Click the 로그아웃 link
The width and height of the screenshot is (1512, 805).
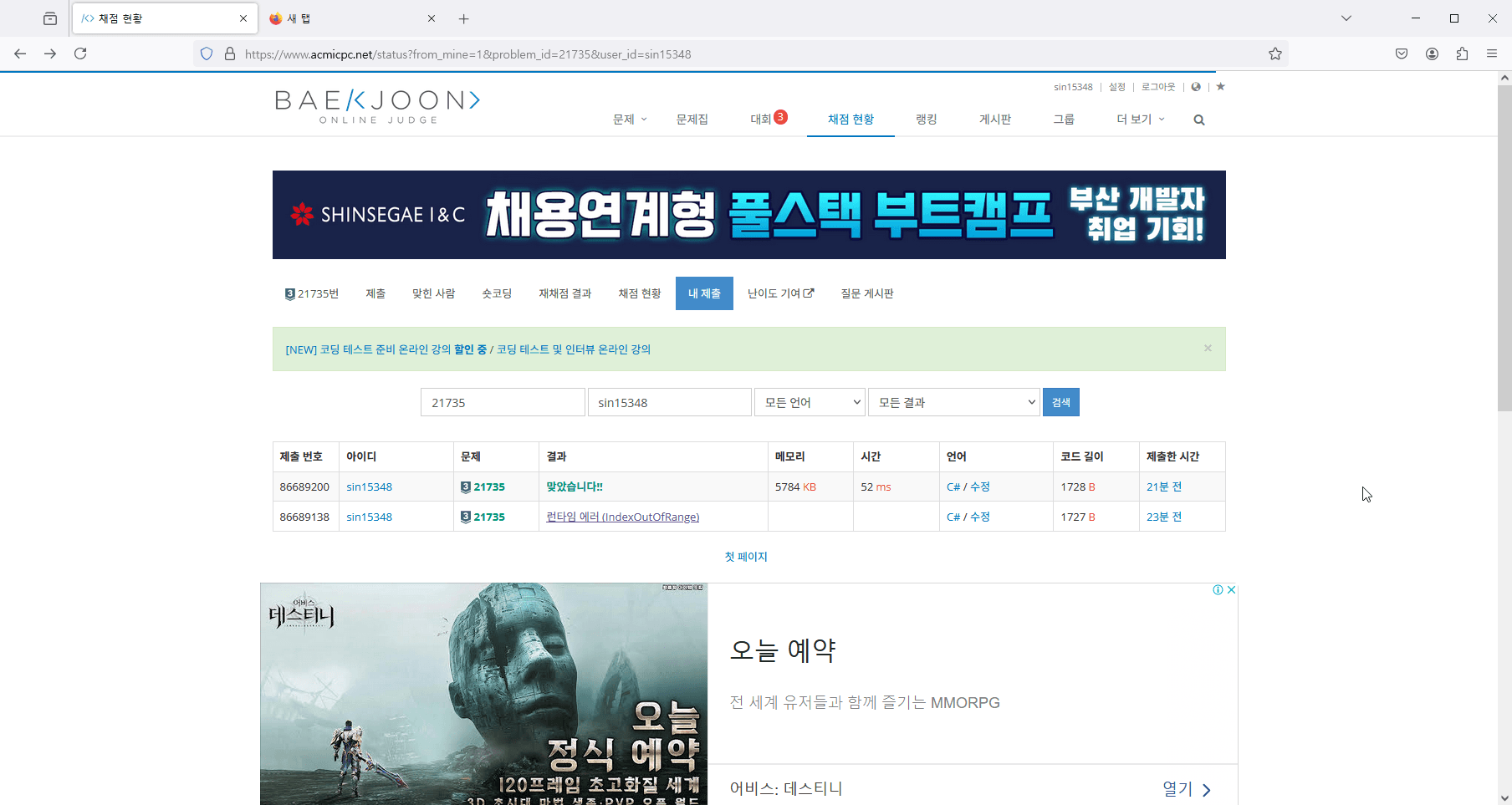(x=1158, y=87)
